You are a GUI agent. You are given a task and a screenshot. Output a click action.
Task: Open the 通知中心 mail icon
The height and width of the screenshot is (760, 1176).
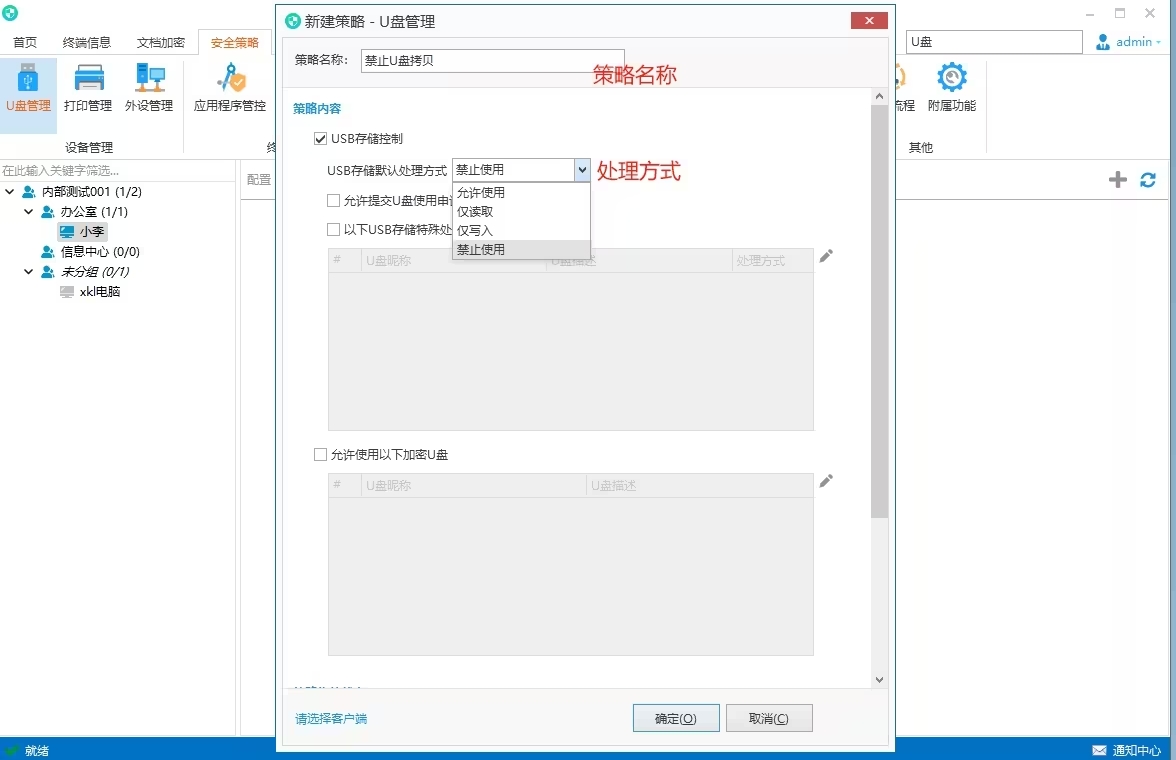(1099, 750)
